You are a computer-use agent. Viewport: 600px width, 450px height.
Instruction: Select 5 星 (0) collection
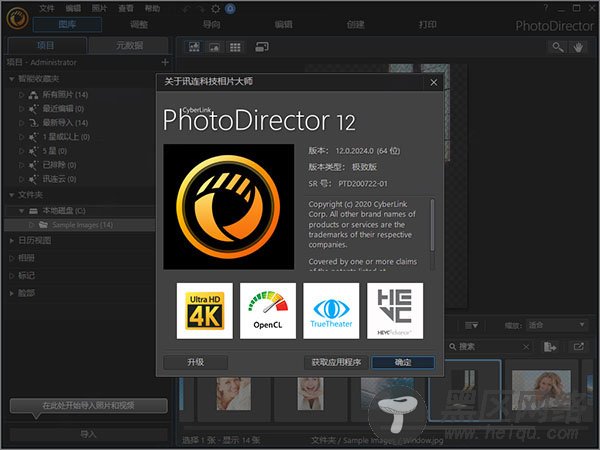click(54, 151)
